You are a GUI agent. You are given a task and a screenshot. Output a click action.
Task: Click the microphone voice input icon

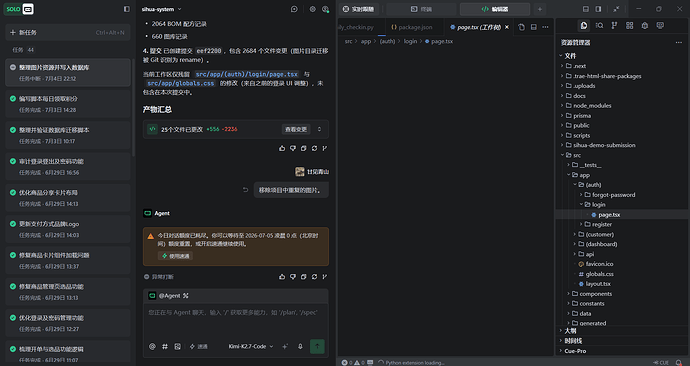click(300, 347)
